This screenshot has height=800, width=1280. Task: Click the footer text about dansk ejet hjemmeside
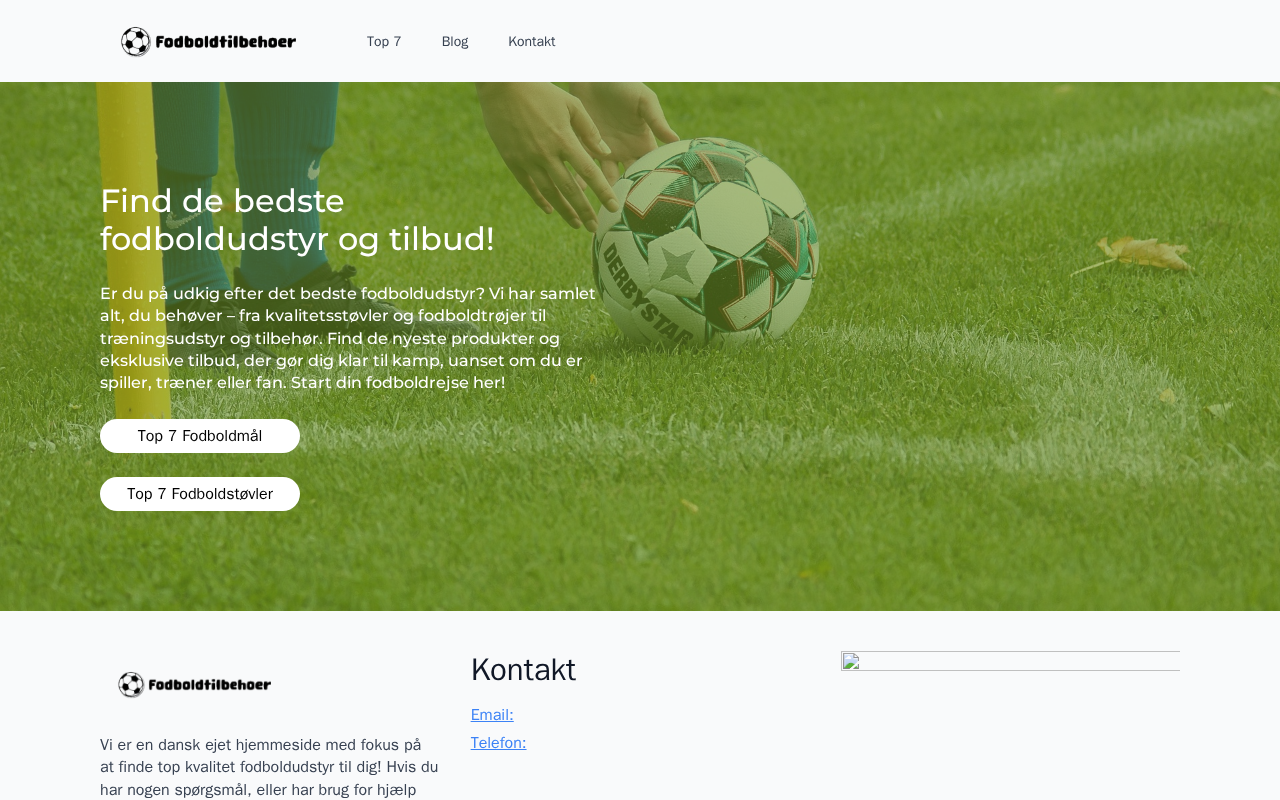(x=269, y=767)
